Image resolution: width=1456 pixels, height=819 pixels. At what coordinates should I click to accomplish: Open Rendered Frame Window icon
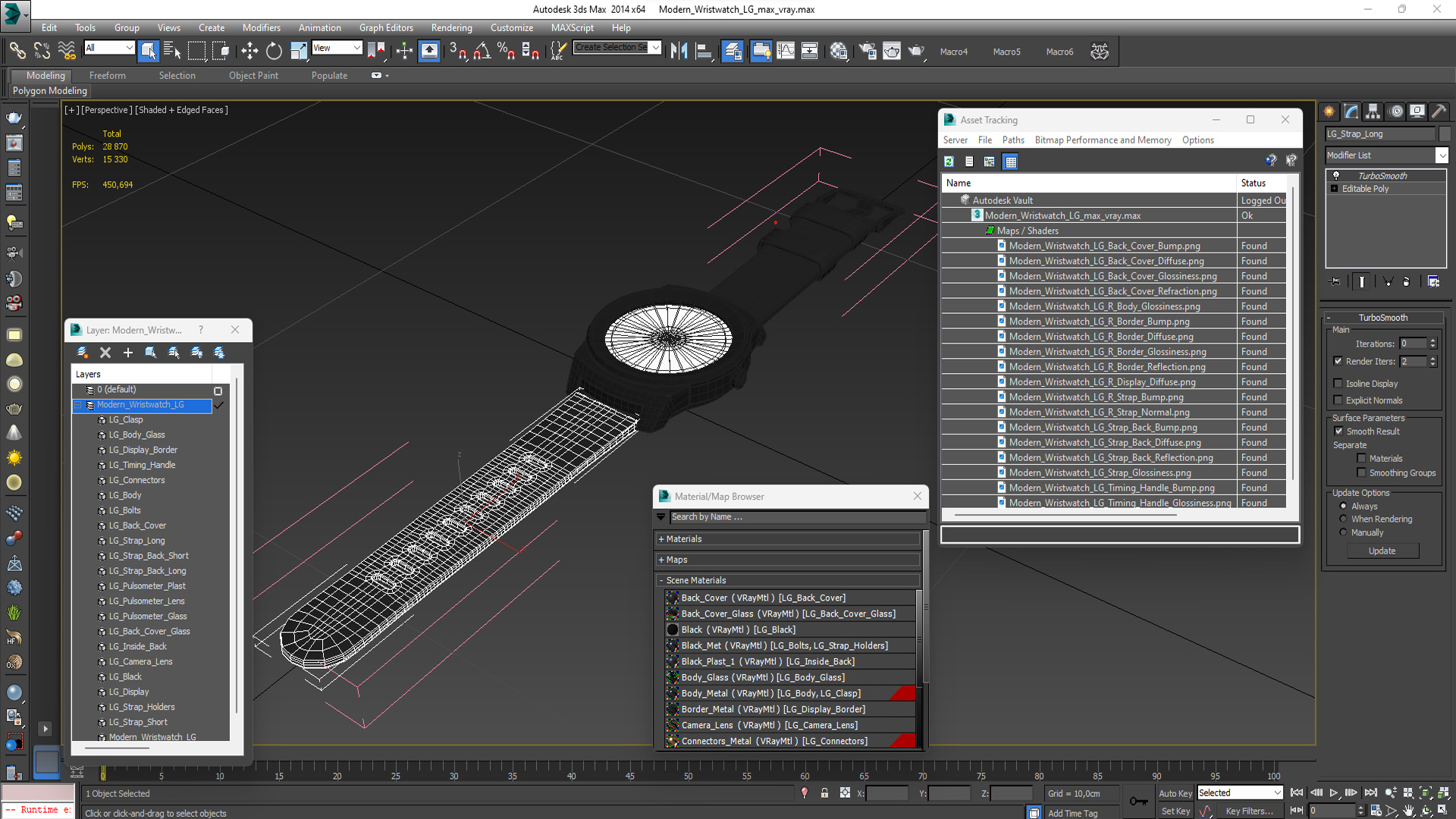pos(892,51)
